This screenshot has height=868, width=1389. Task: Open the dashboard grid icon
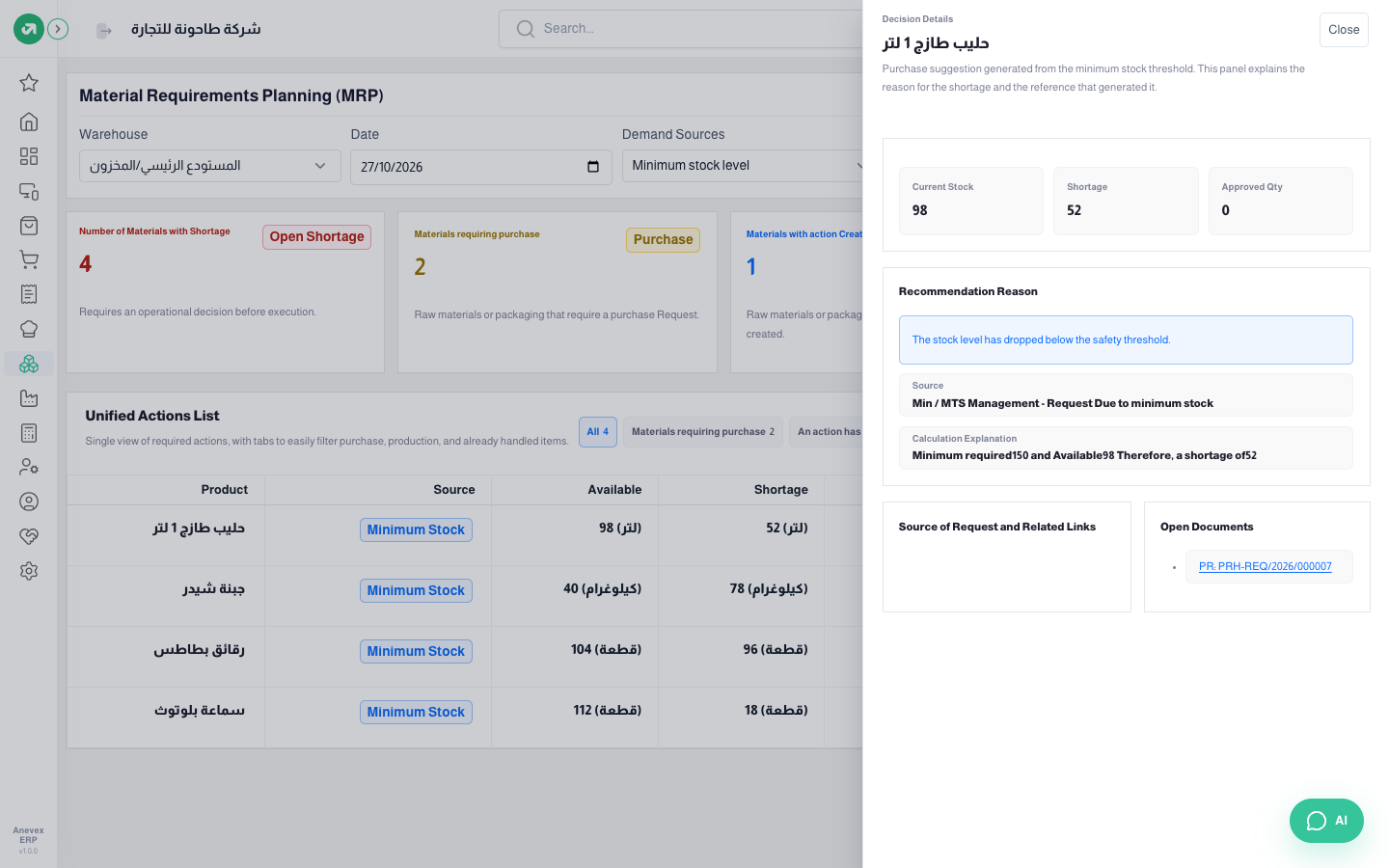pyautogui.click(x=29, y=156)
